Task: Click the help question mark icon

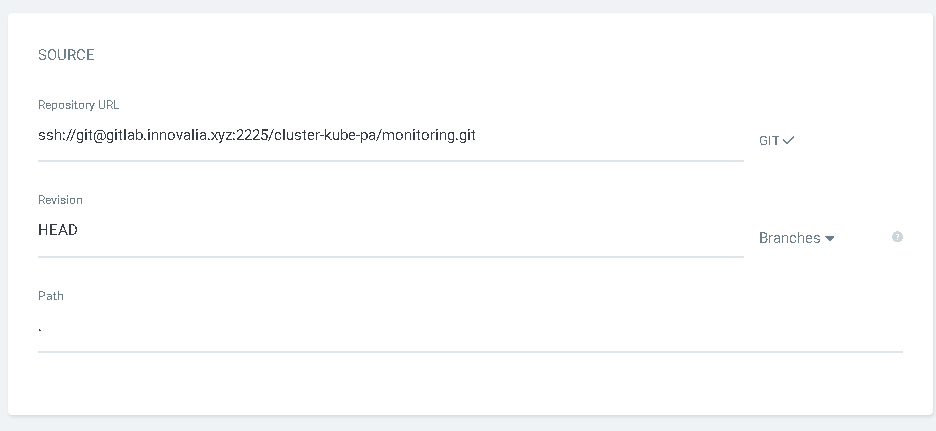Action: click(x=897, y=237)
